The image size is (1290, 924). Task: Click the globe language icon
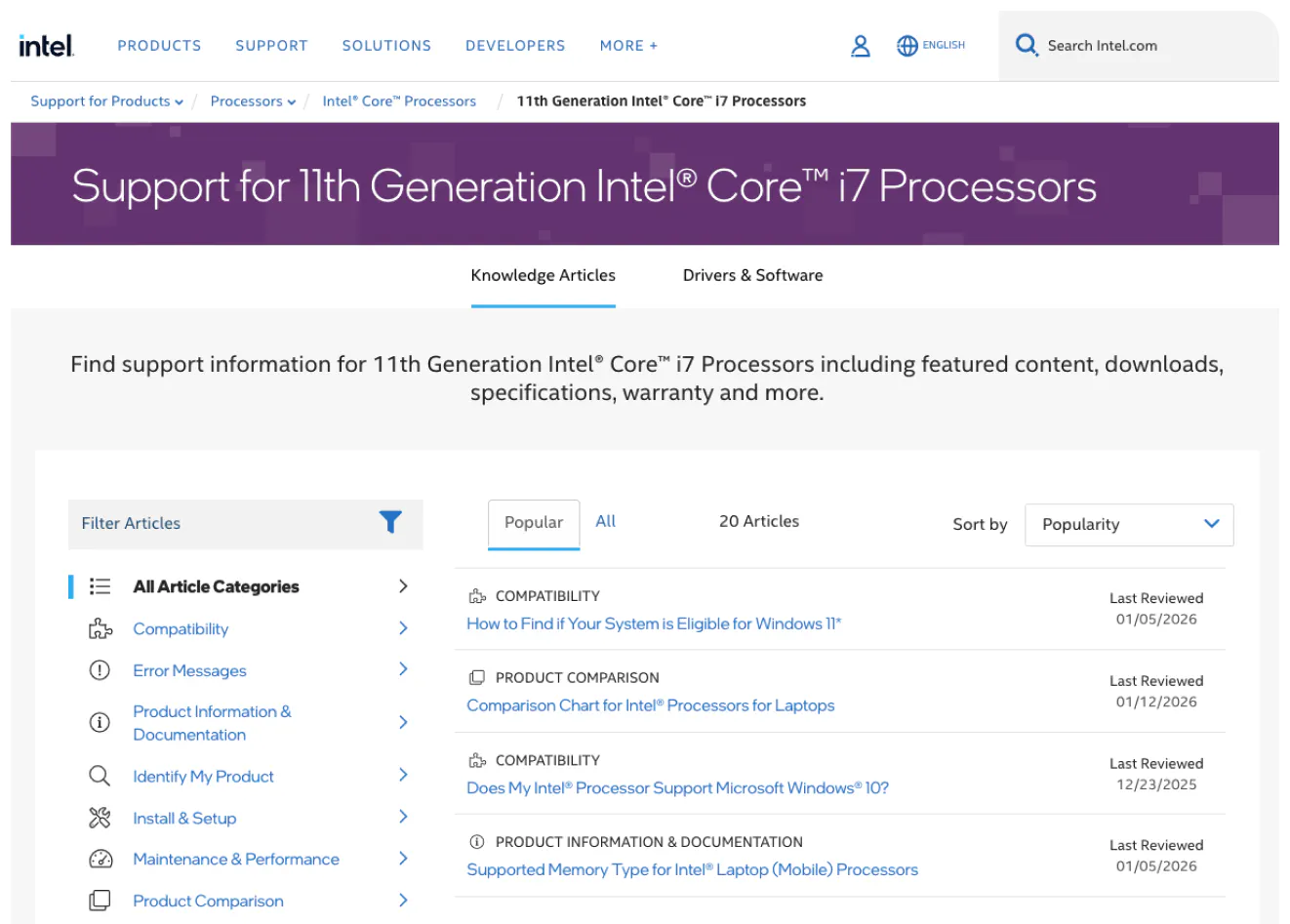point(907,46)
